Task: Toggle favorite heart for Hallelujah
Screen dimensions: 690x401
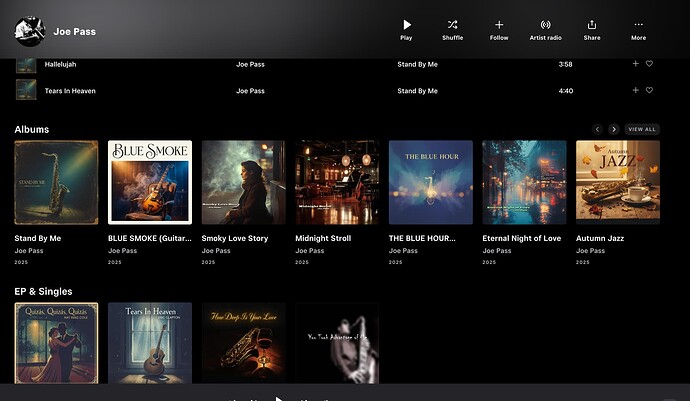Action: pos(649,64)
